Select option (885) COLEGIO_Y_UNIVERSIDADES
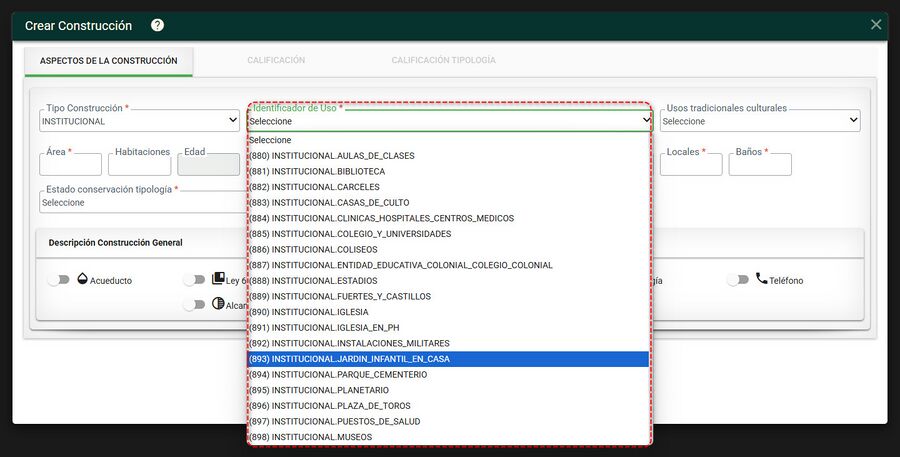 coord(448,234)
